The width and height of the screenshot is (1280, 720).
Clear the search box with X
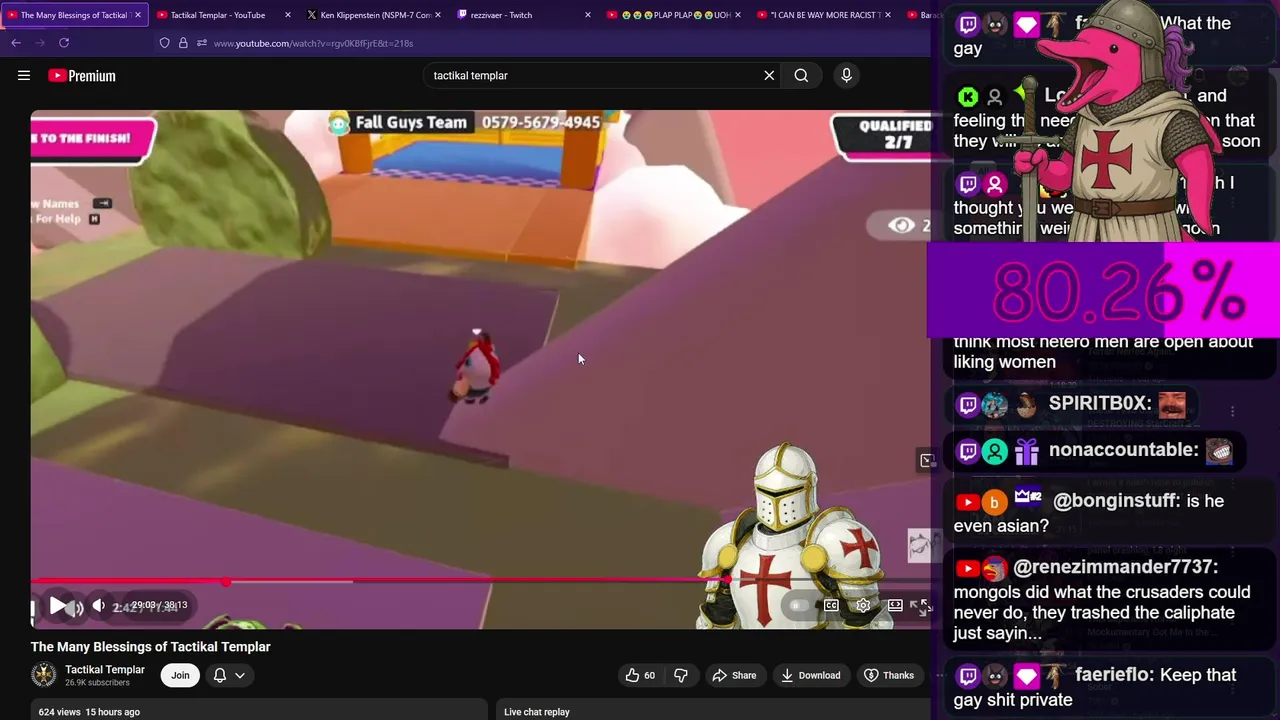click(769, 75)
